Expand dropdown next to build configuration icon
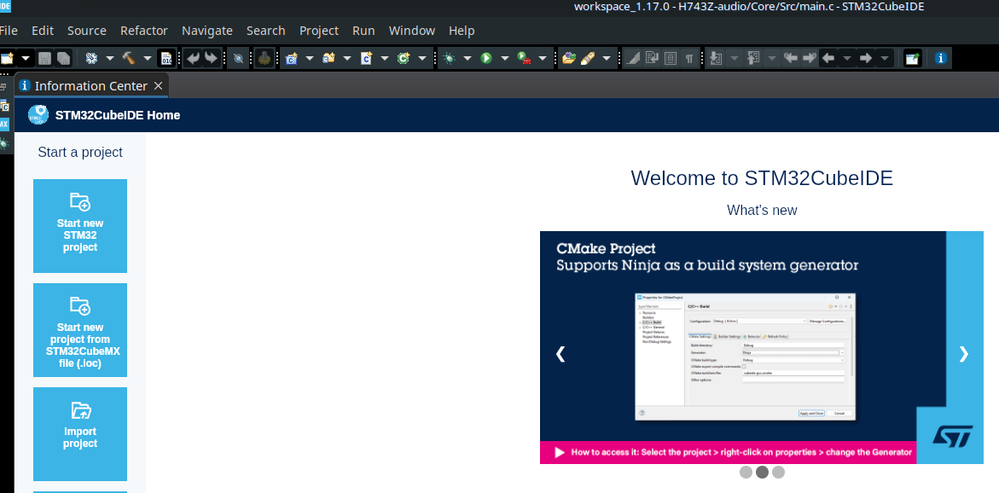 coord(110,59)
